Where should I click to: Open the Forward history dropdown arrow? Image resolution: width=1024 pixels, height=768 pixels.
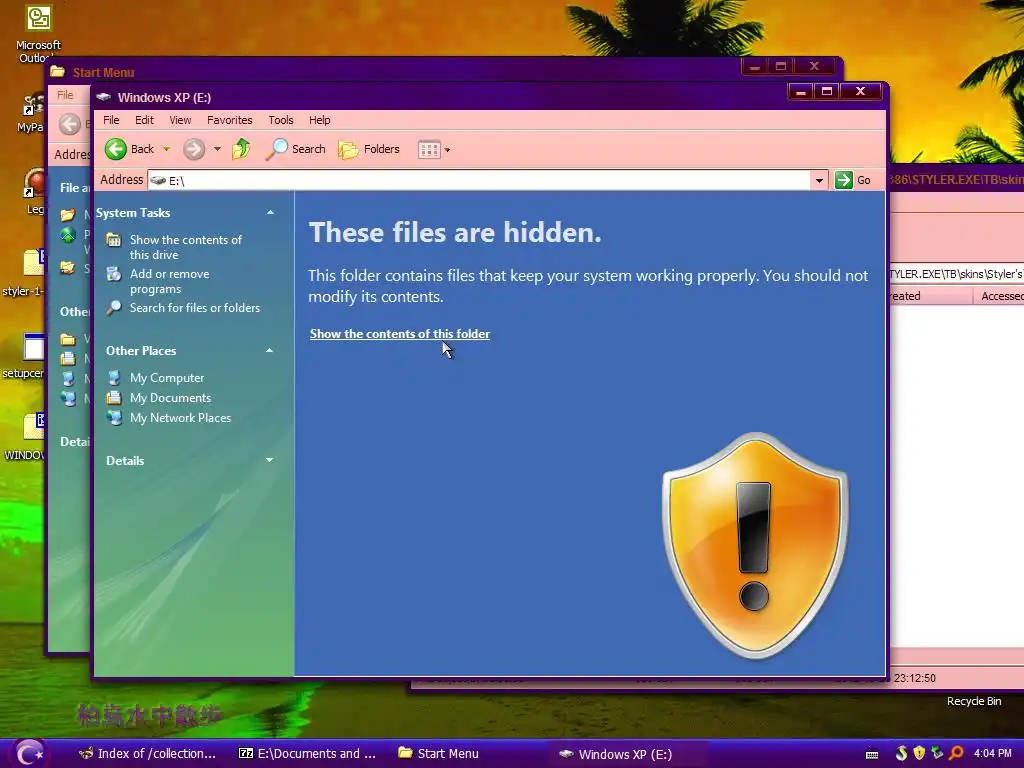click(x=217, y=150)
